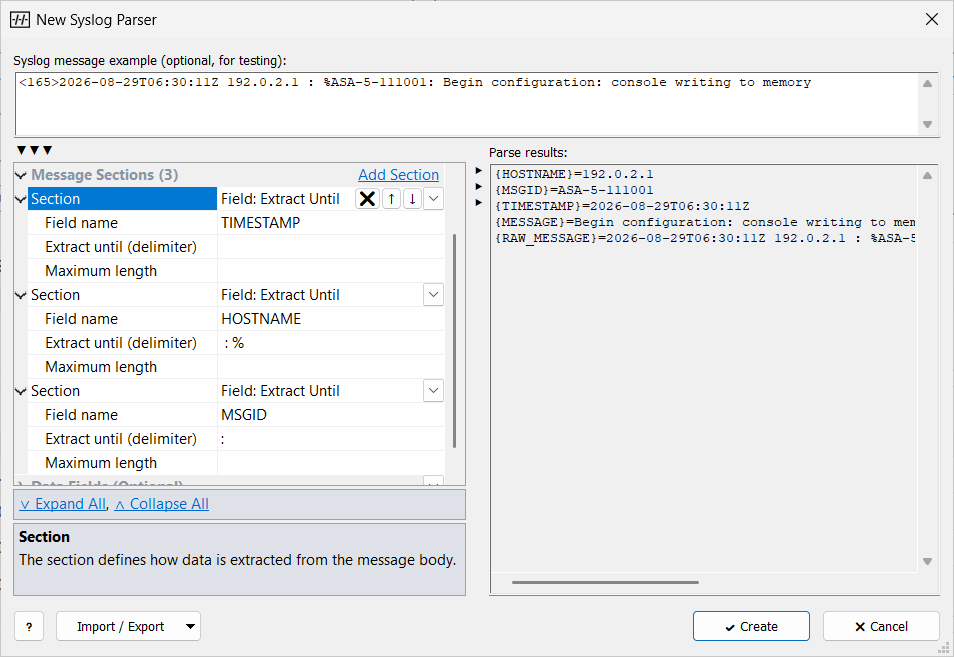
Task: Click the arrow marker beside the HOSTNAME result
Action: click(x=479, y=171)
